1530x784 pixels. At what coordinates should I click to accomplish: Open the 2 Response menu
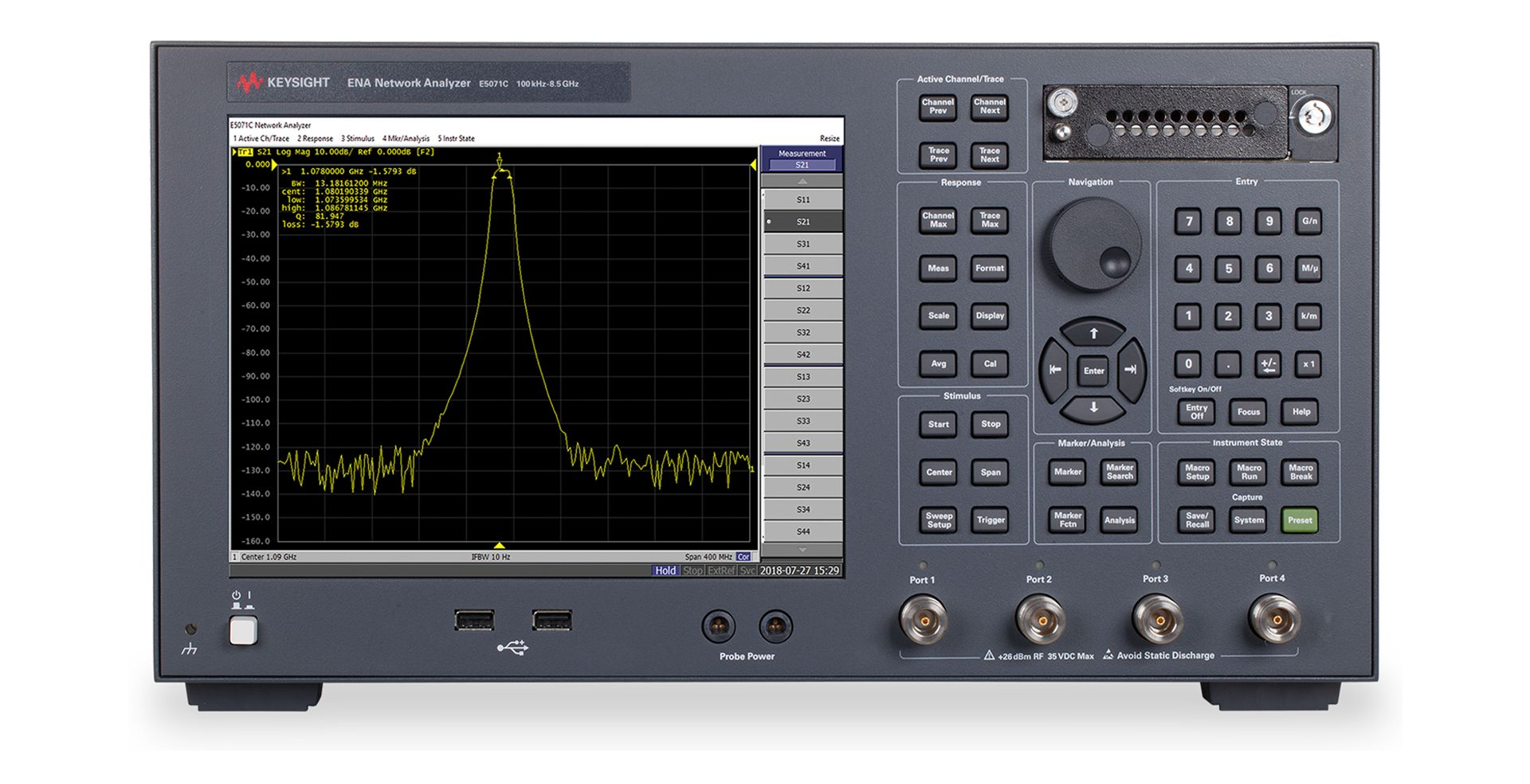pyautogui.click(x=315, y=139)
